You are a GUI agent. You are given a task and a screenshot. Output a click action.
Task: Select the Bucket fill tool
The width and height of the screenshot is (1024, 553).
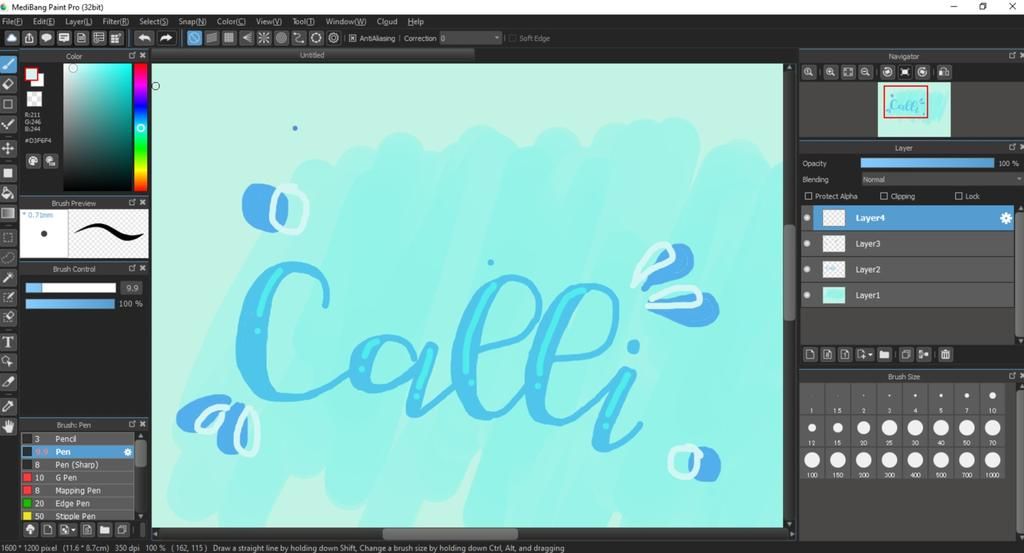point(8,193)
